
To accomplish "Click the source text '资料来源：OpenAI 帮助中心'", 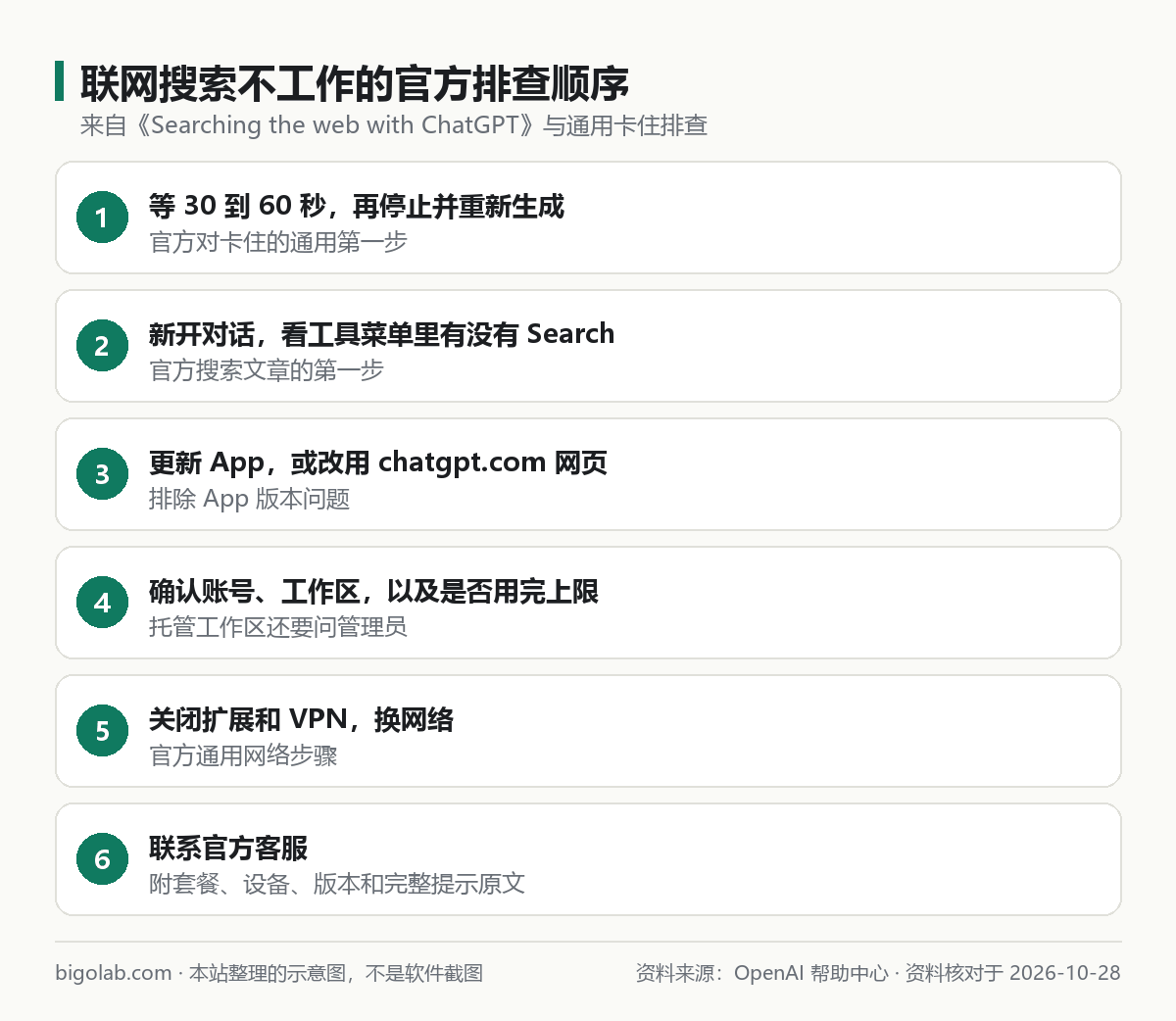I will click(762, 973).
